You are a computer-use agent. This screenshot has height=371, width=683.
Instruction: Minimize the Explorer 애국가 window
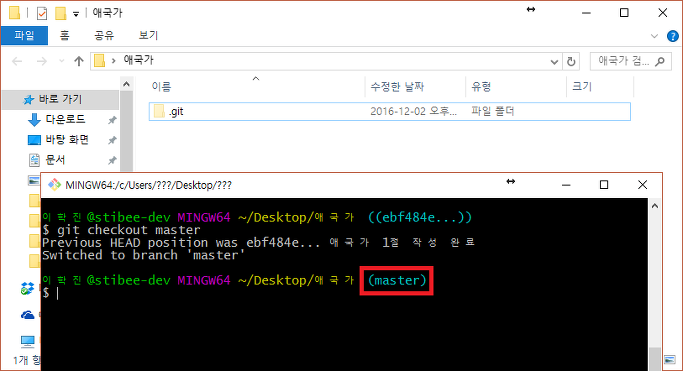586,13
